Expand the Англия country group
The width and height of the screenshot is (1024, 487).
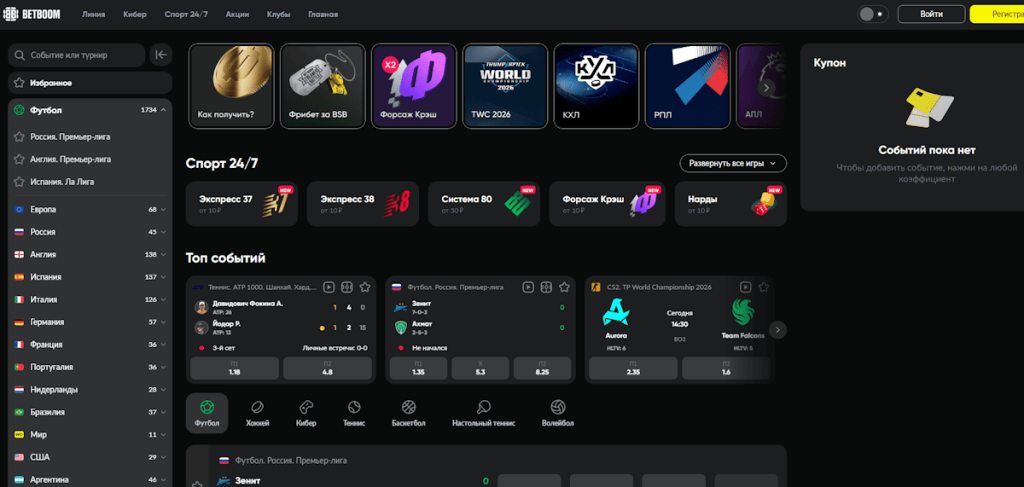pyautogui.click(x=163, y=255)
